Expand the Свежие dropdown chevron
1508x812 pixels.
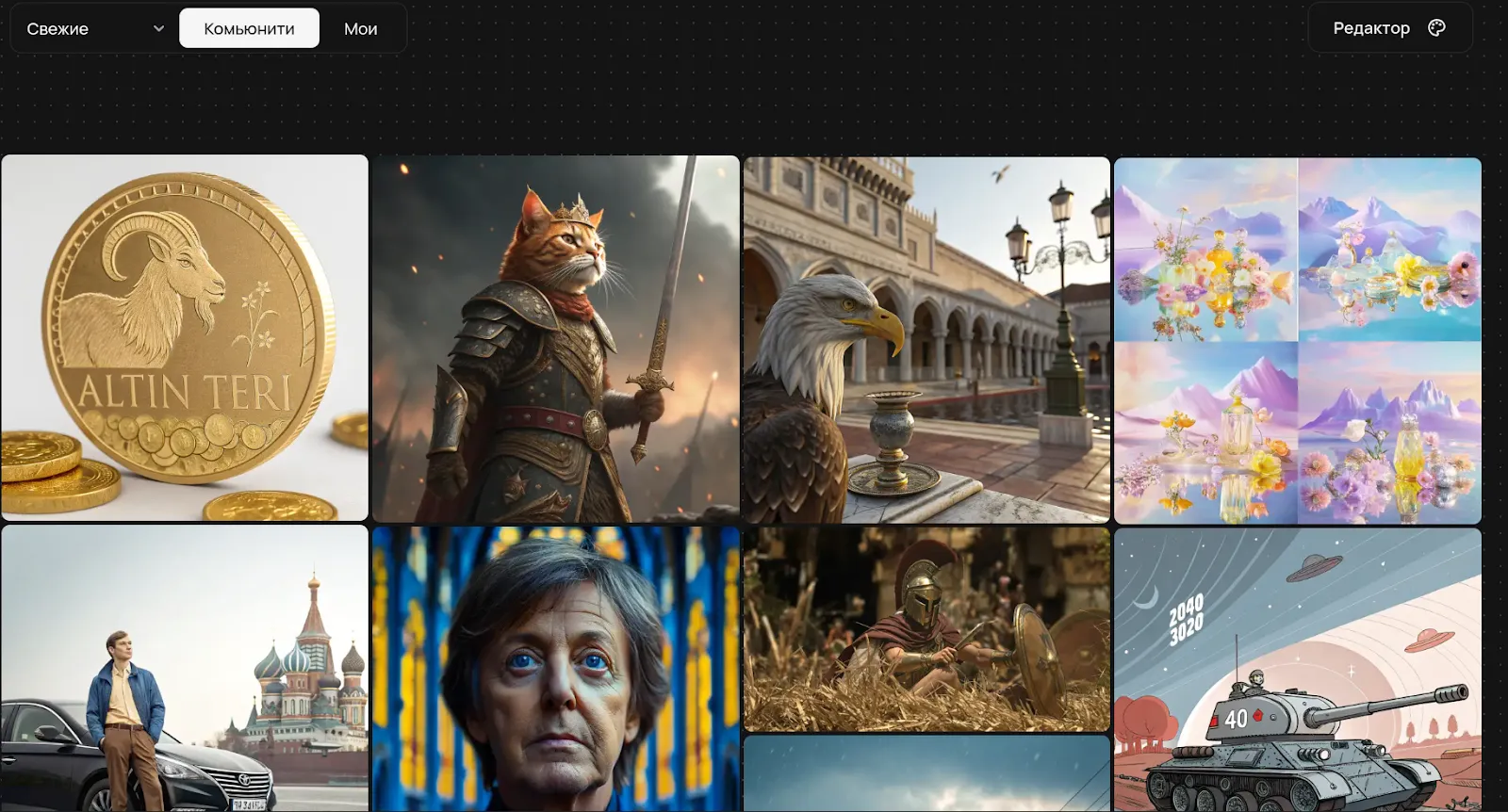158,28
